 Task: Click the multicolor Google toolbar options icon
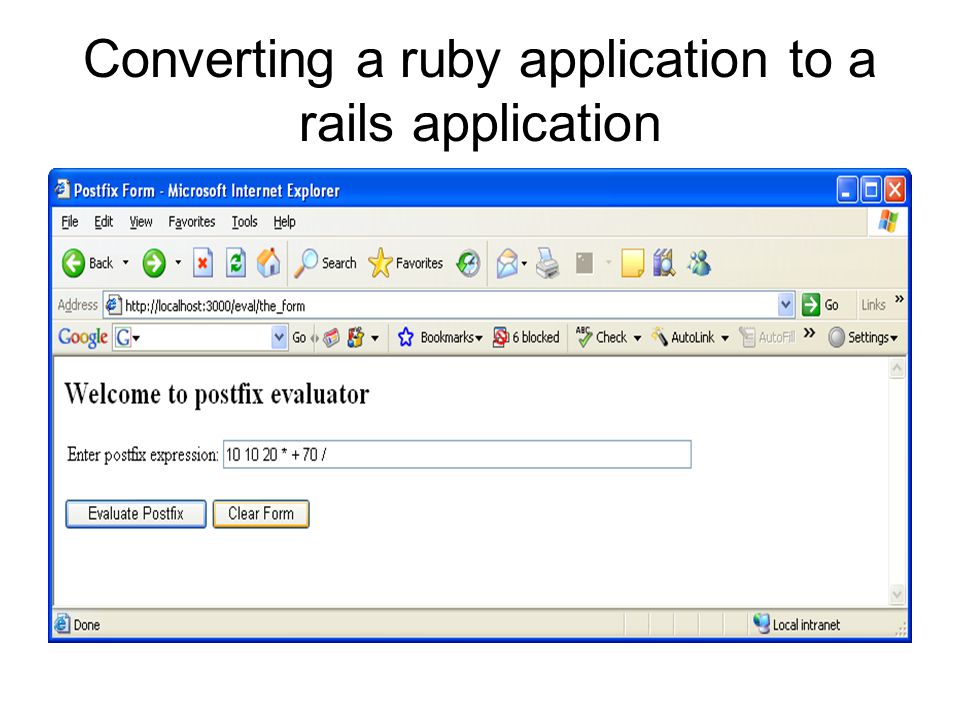[355, 337]
